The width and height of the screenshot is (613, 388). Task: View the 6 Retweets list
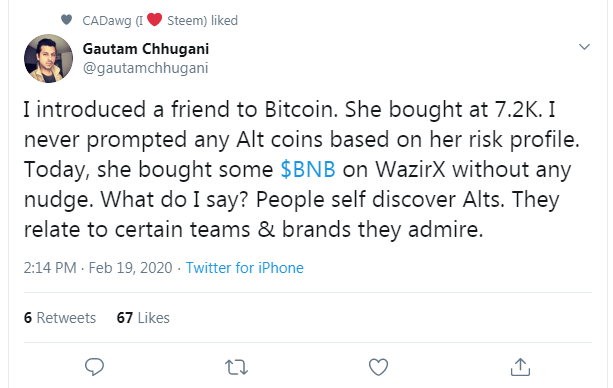pos(60,318)
